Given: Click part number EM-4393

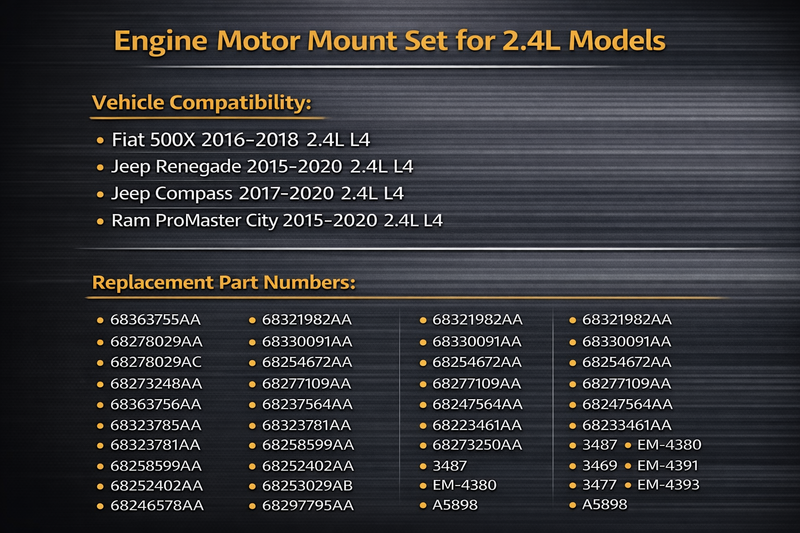Looking at the screenshot, I should point(668,485).
